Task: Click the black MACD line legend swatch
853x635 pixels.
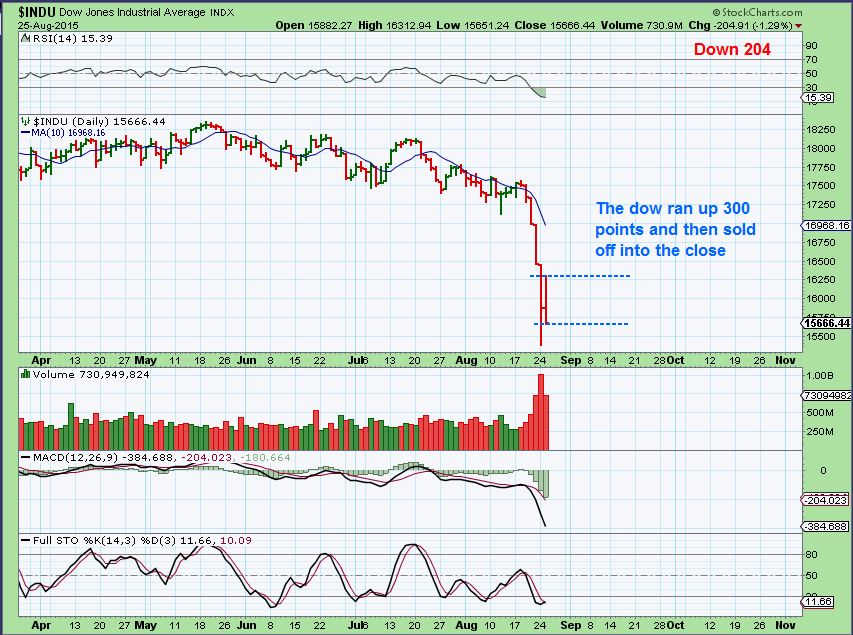Action: [25, 458]
